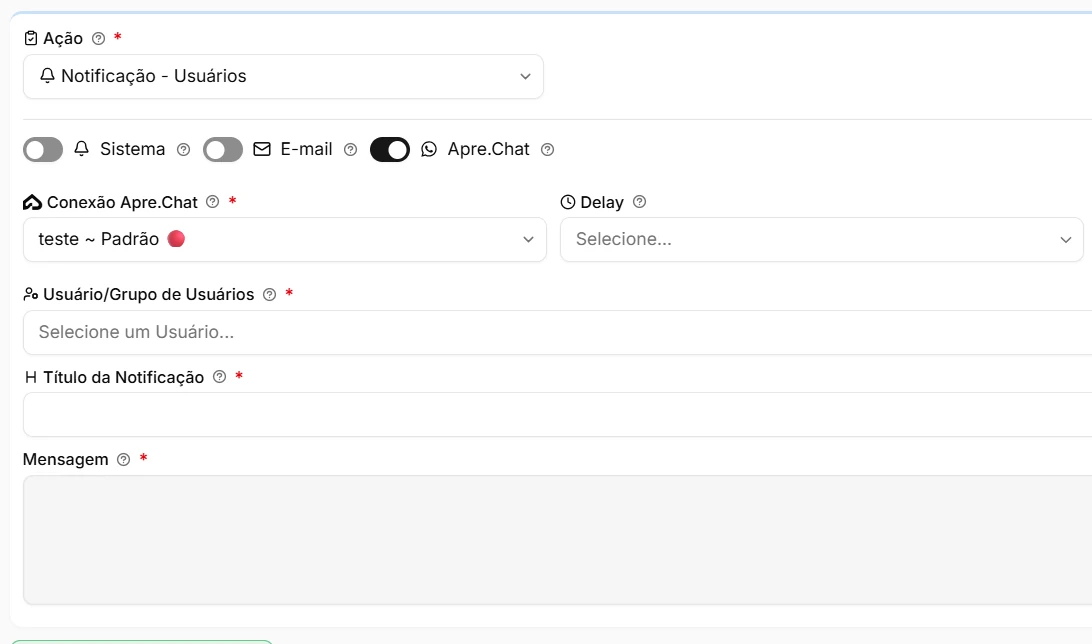Click the clipboard icon beside Ação label
The image size is (1092, 644).
point(31,38)
